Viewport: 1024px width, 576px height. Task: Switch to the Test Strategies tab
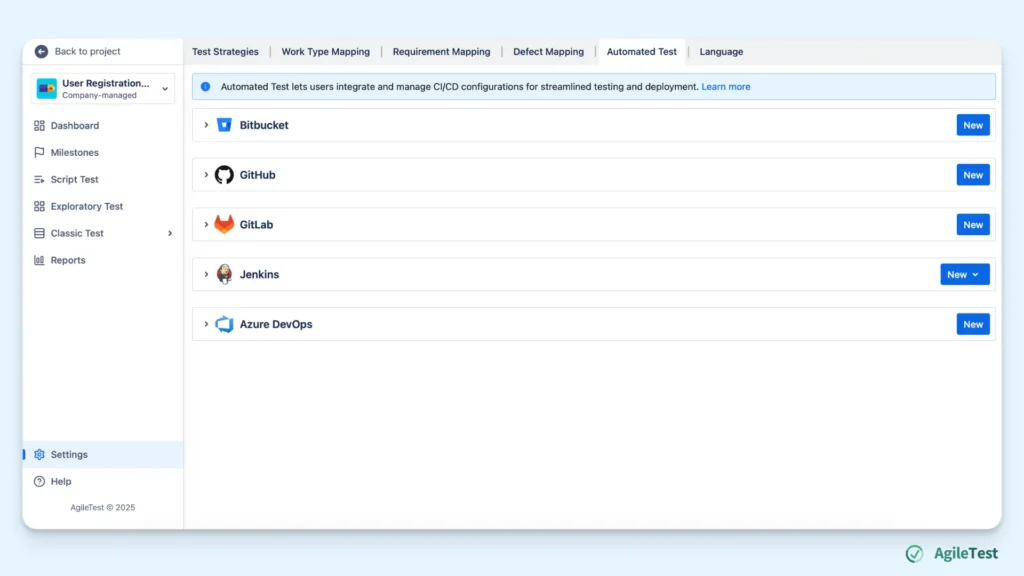click(x=225, y=52)
